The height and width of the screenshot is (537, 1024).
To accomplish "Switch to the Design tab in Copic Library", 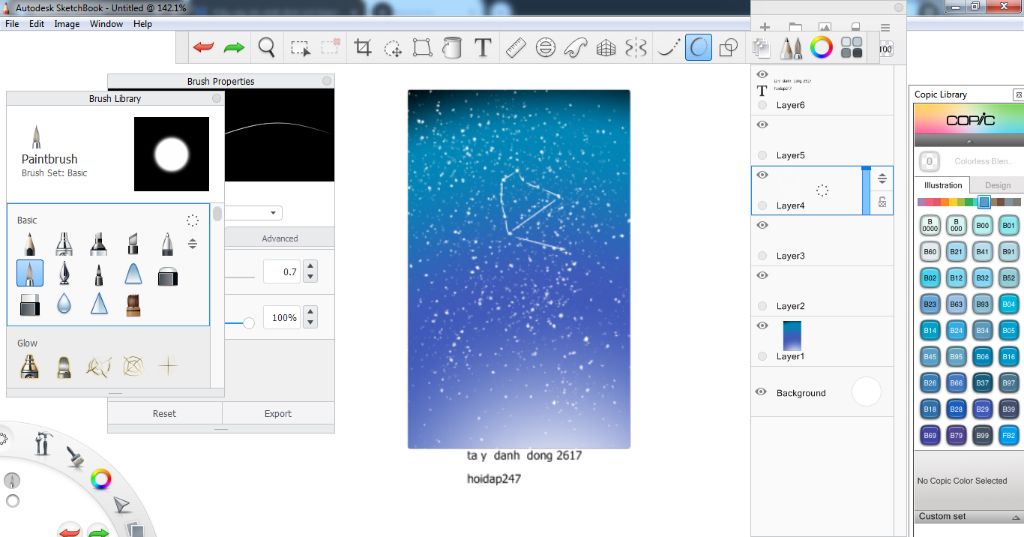I will click(997, 186).
